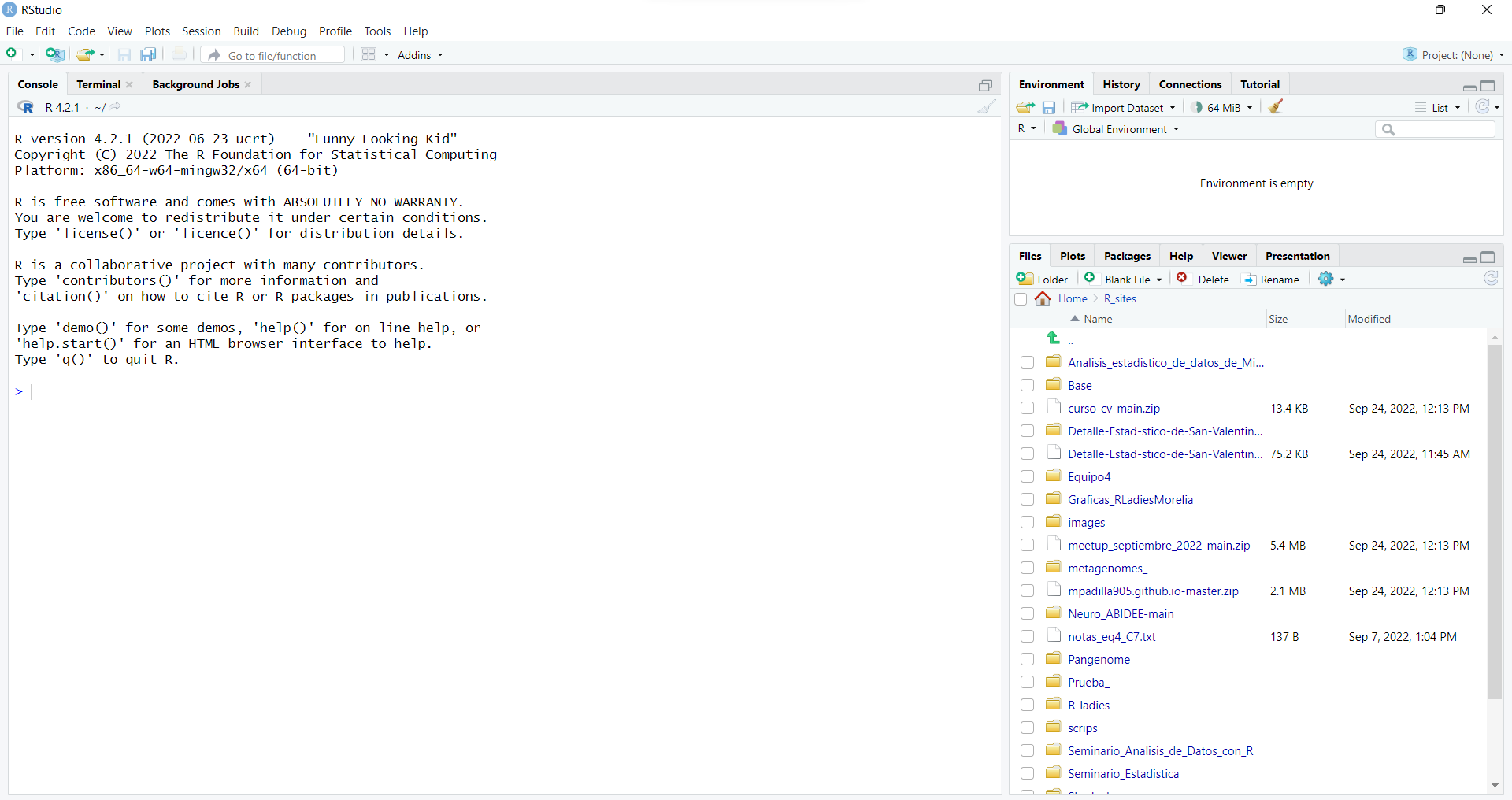Refresh the file listing
This screenshot has width=1512, height=800.
(1491, 278)
